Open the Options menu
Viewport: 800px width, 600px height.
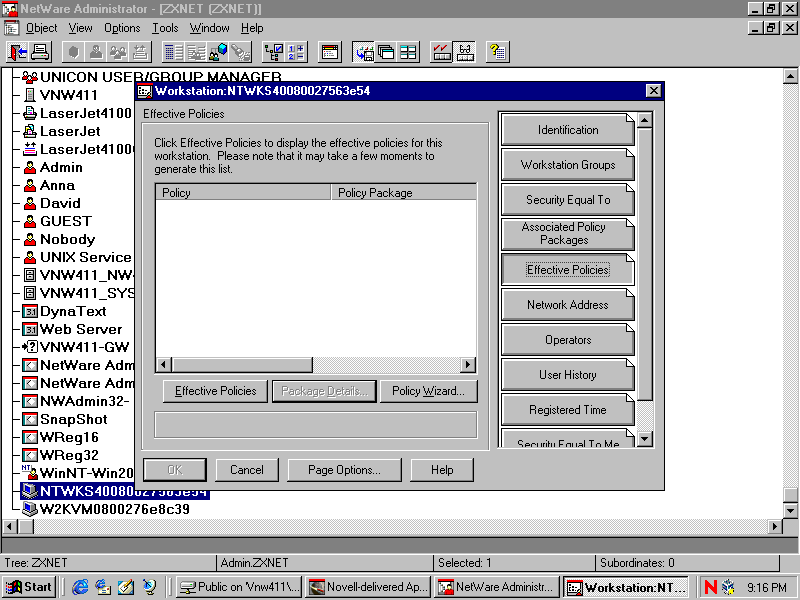pos(122,28)
